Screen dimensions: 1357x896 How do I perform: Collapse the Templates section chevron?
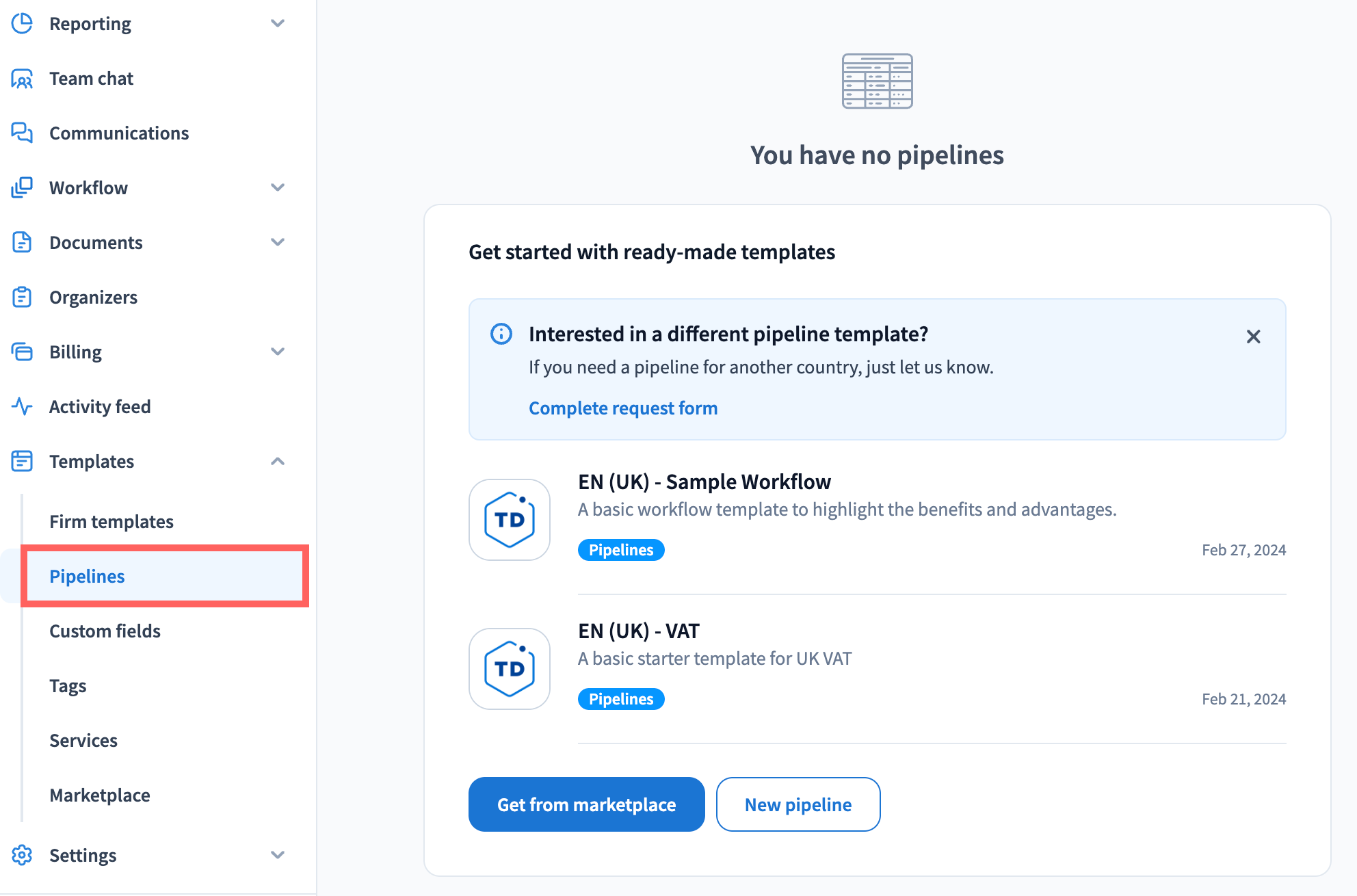click(277, 461)
